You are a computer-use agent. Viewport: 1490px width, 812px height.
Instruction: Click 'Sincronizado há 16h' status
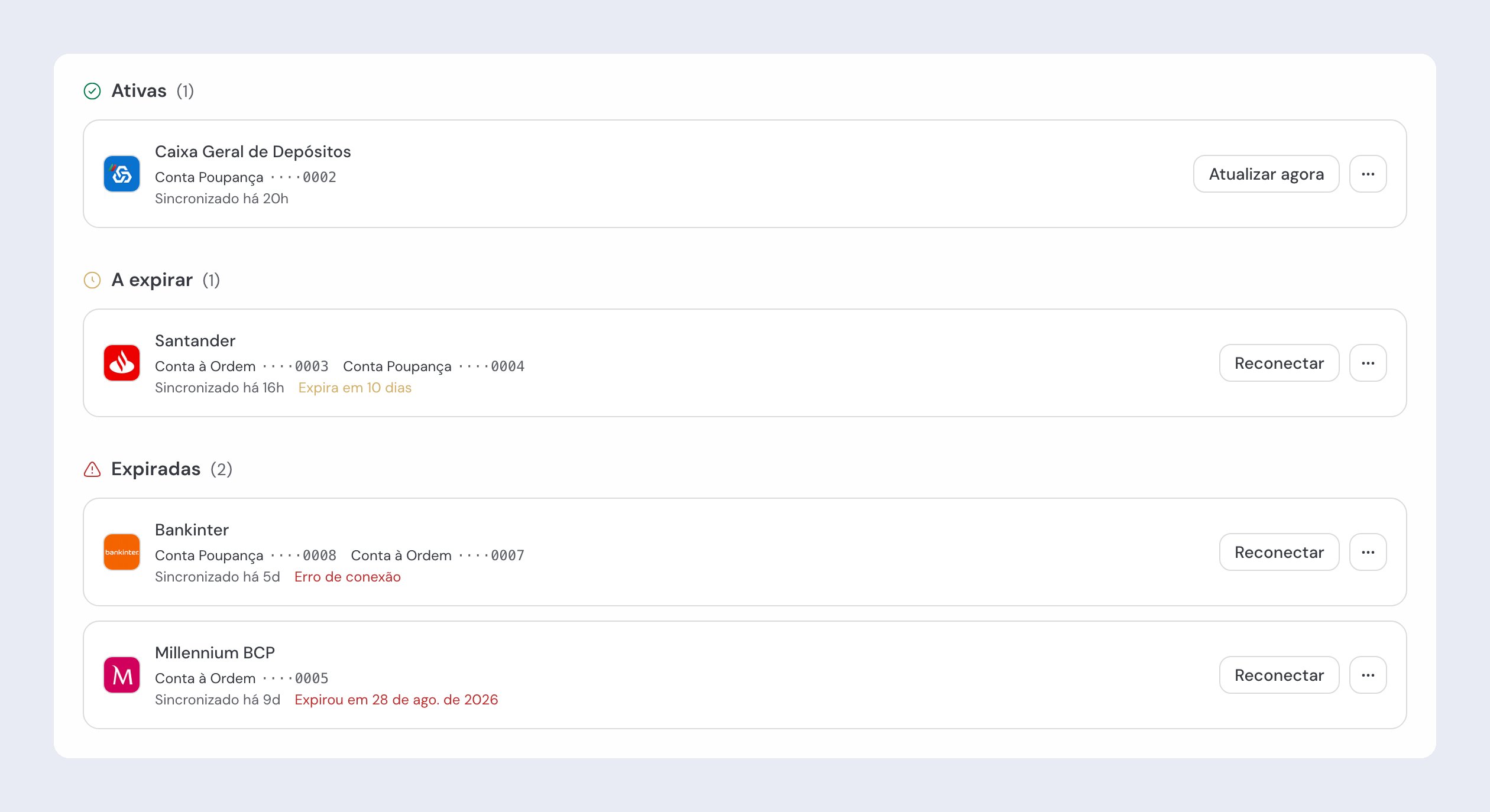tap(219, 388)
